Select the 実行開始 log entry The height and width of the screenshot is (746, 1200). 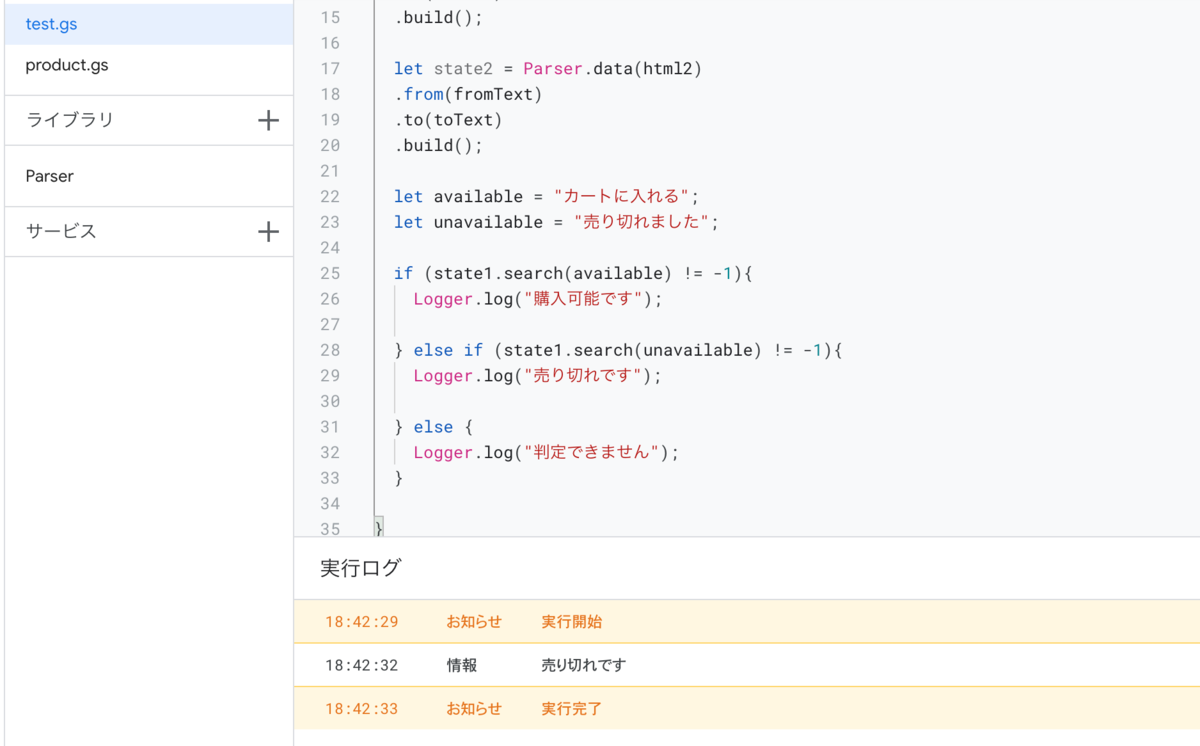572,622
